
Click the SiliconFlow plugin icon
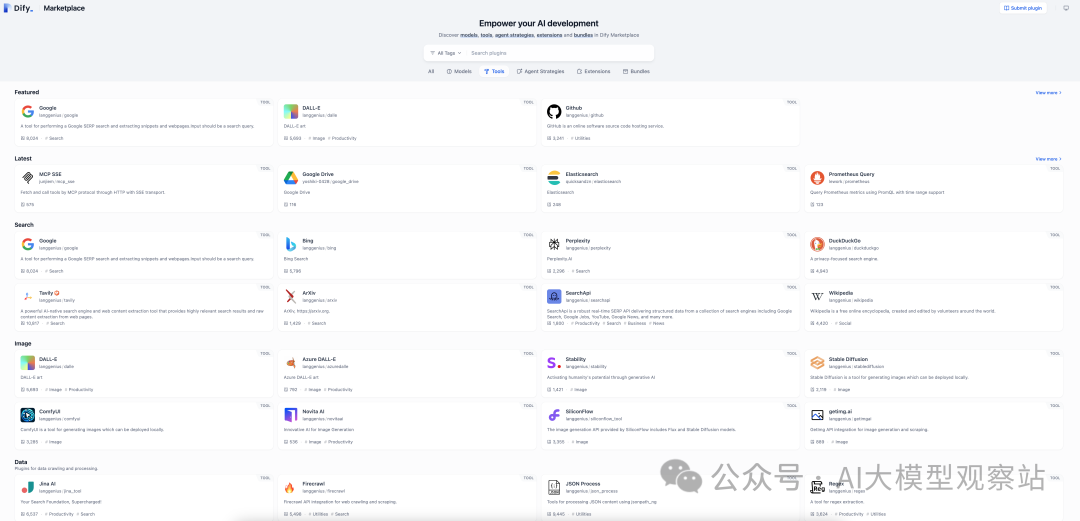click(554, 415)
